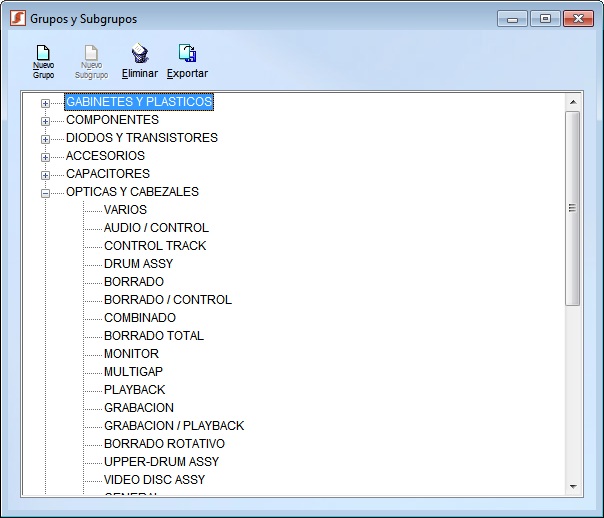604x518 pixels.
Task: Expand the GABINETES Y PLASTICOS group
Action: (45, 102)
